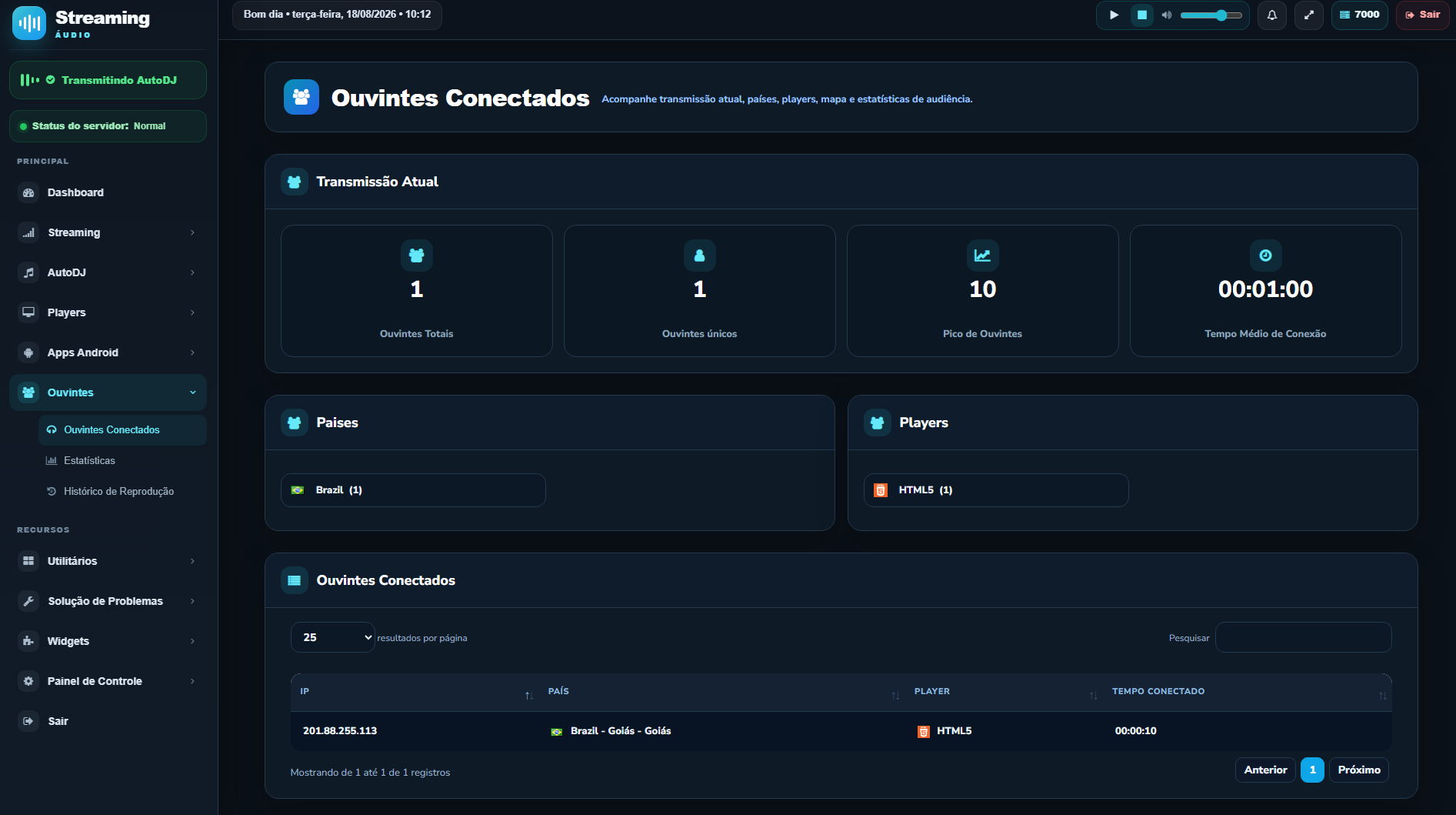The image size is (1456, 815).
Task: Click the Dashboard gauge icon
Action: click(x=28, y=192)
